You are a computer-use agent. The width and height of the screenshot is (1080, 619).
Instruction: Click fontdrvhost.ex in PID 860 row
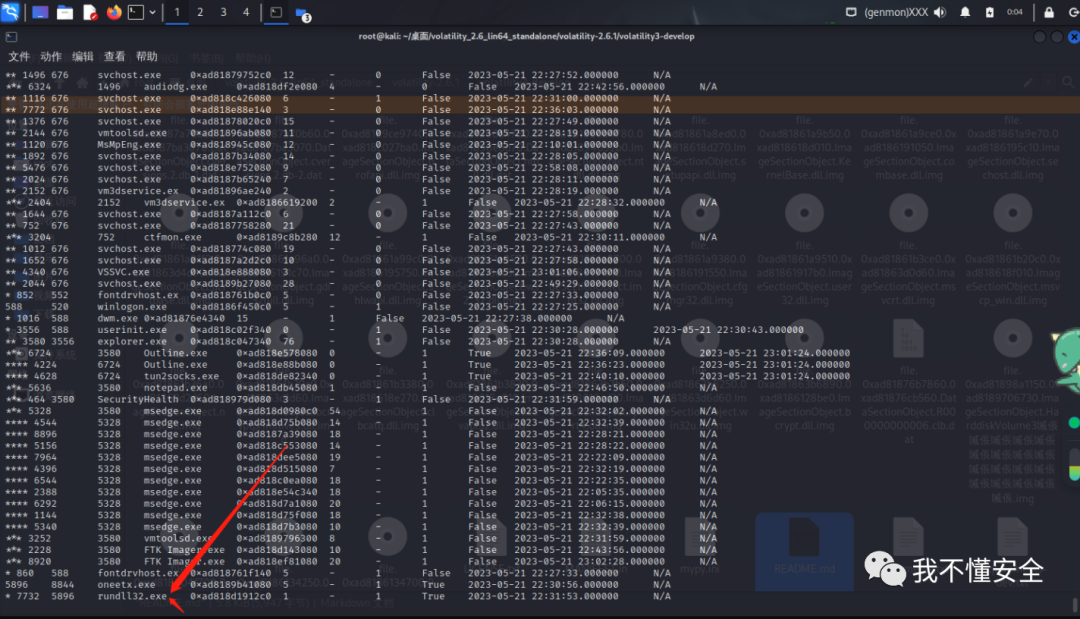[x=138, y=573]
